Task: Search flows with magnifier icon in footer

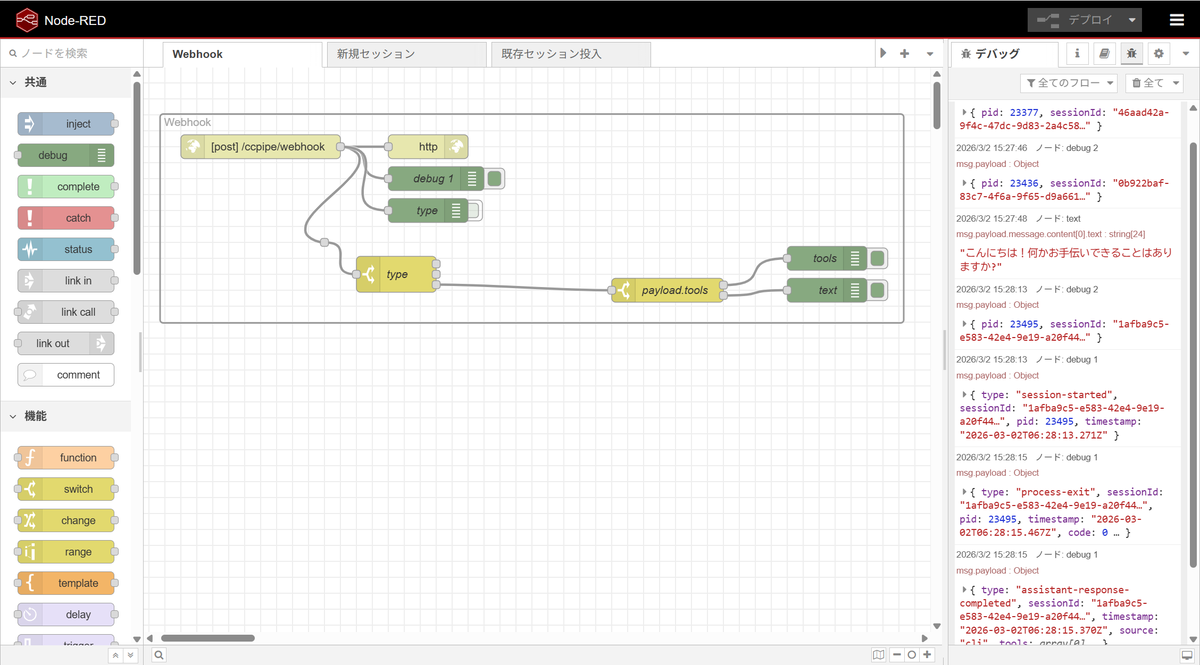Action: pyautogui.click(x=158, y=655)
